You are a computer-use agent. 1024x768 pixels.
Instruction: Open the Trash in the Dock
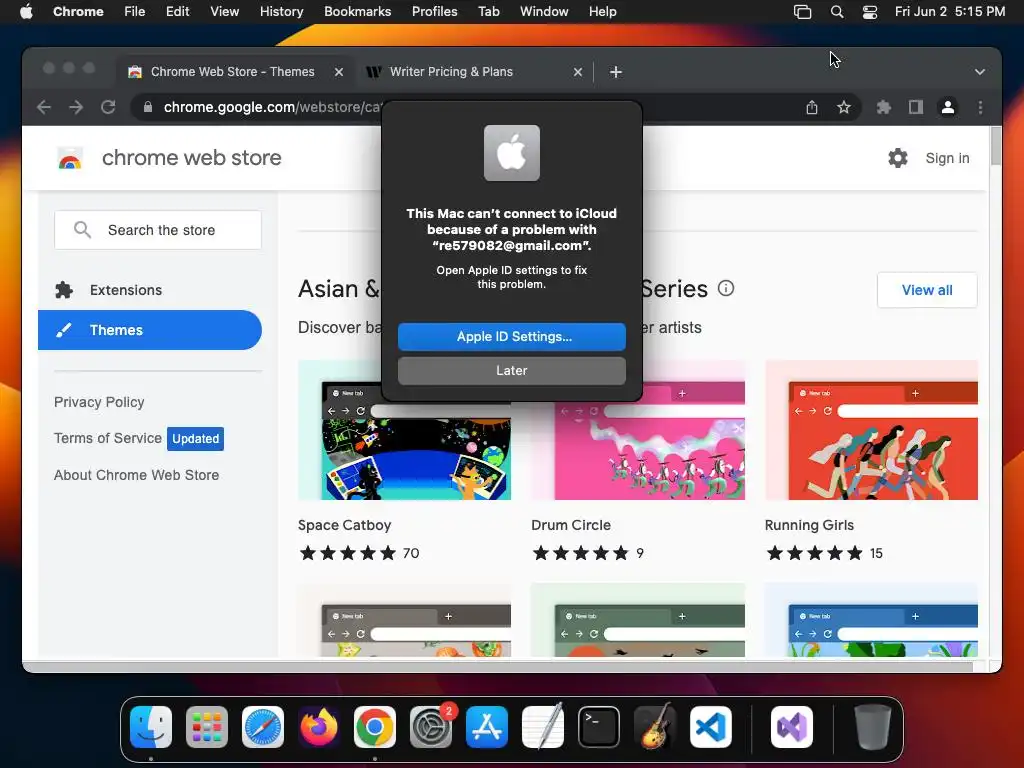[872, 727]
